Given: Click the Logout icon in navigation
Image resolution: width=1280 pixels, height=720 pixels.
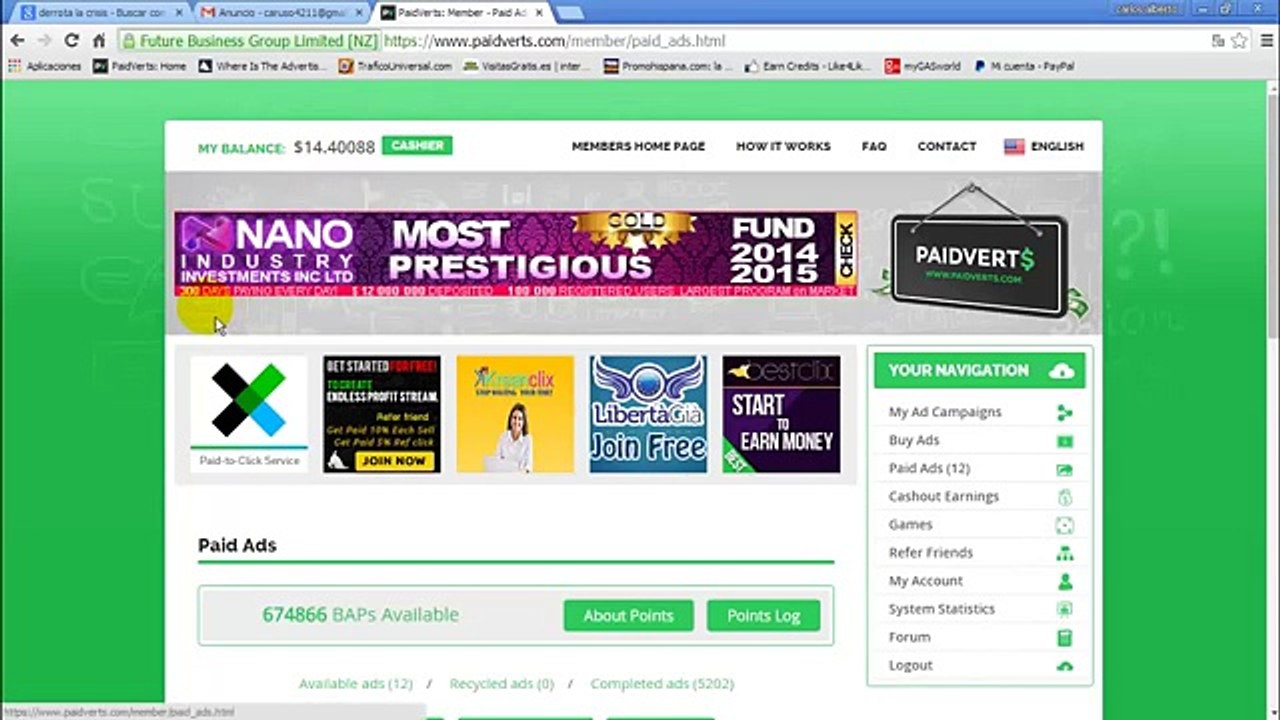Looking at the screenshot, I should [1064, 666].
